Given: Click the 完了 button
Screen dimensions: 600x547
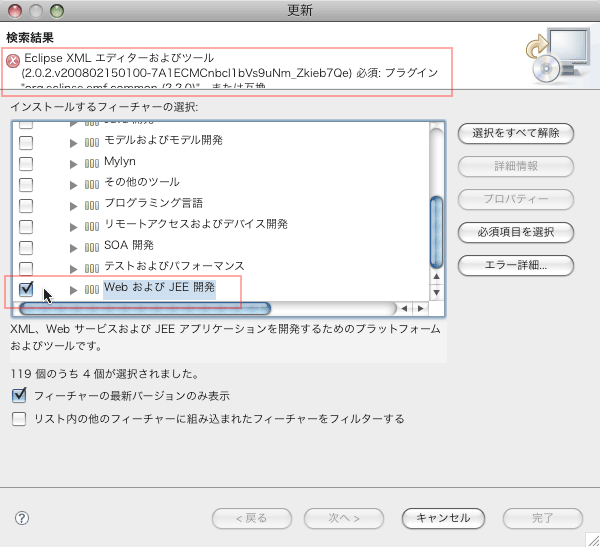Looking at the screenshot, I should coord(543,518).
